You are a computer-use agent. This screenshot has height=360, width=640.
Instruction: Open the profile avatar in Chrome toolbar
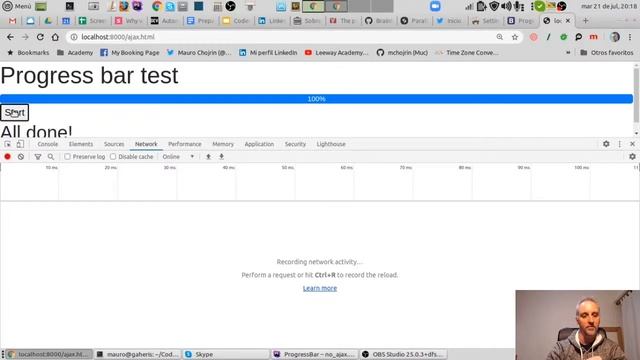click(x=615, y=37)
